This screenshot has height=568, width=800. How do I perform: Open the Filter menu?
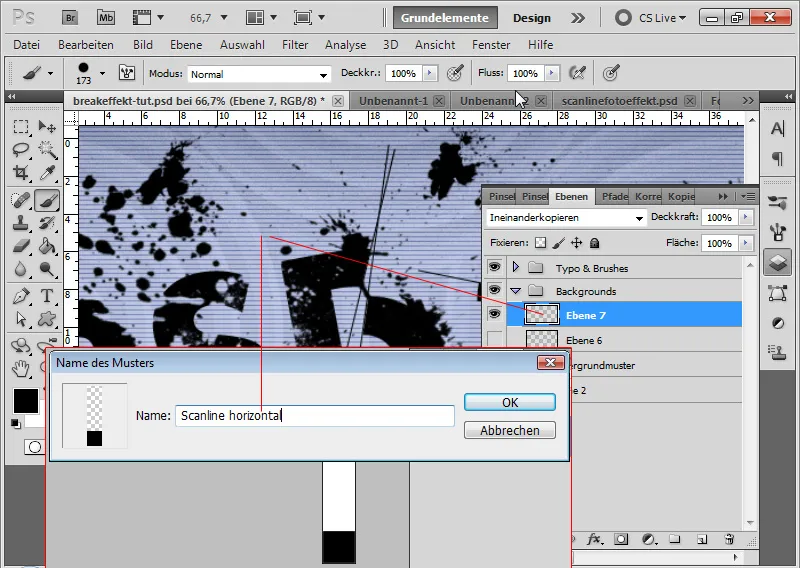(295, 45)
